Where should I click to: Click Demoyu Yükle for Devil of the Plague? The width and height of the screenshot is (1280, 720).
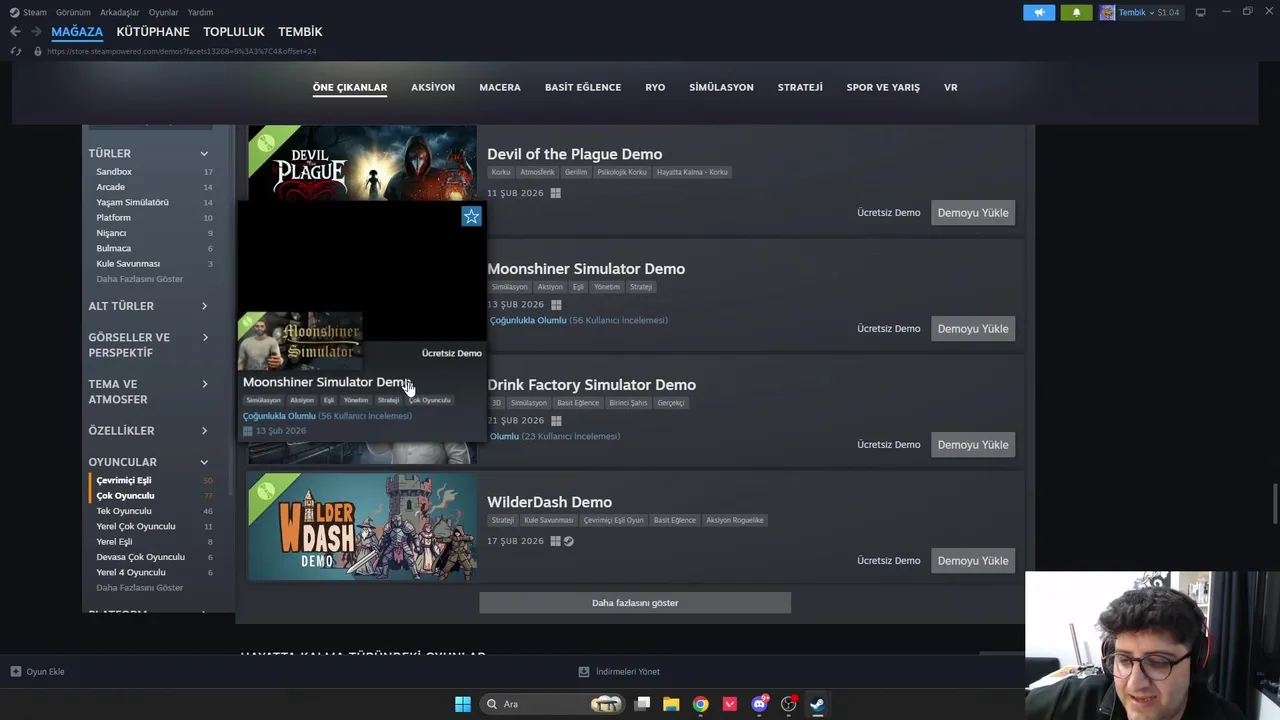tap(973, 213)
